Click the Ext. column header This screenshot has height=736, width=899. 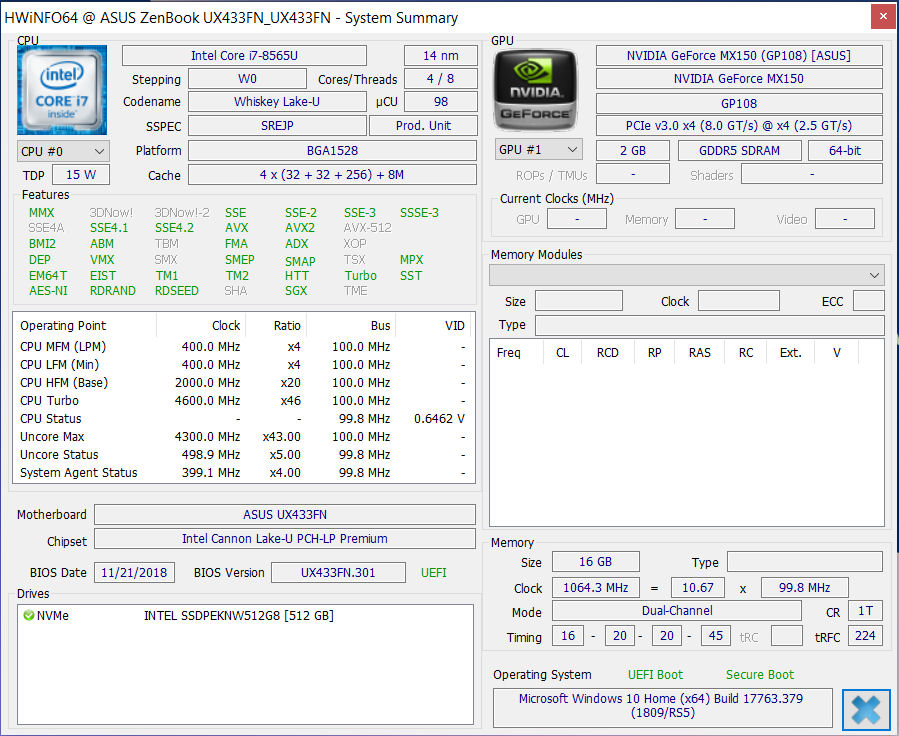(x=790, y=353)
